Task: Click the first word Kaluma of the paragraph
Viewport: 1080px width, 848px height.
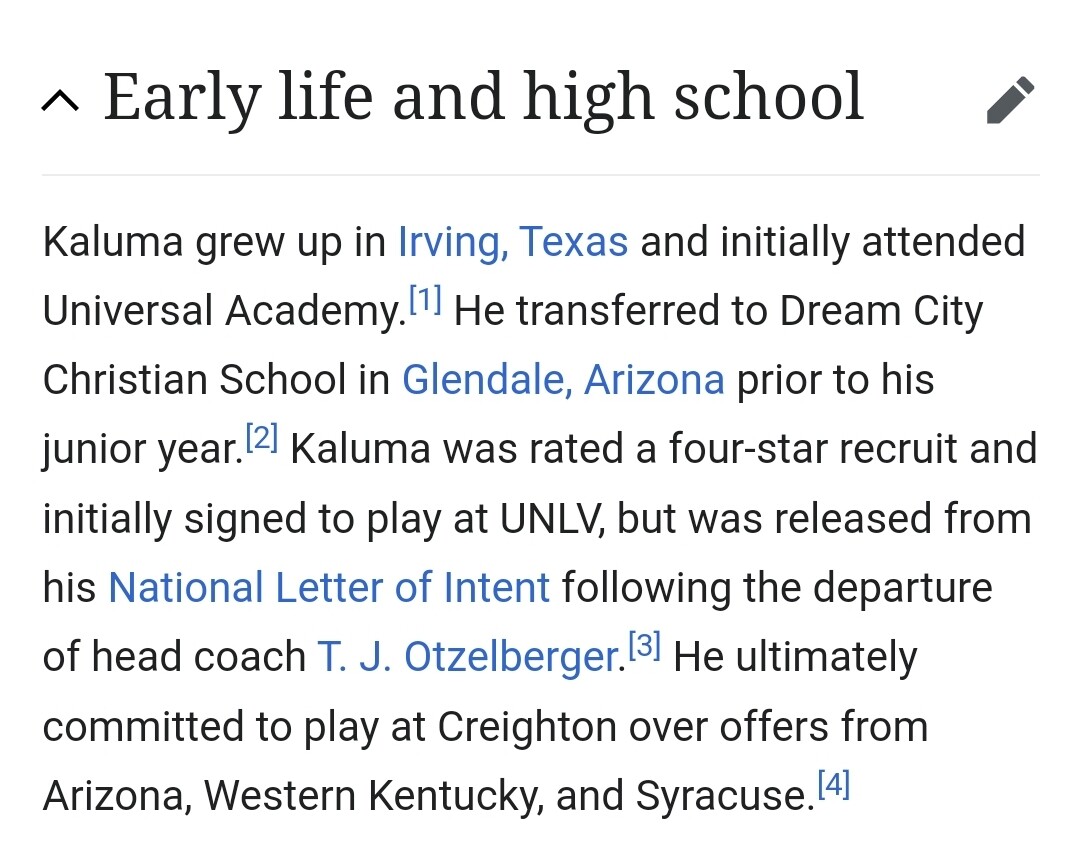Action: 113,242
